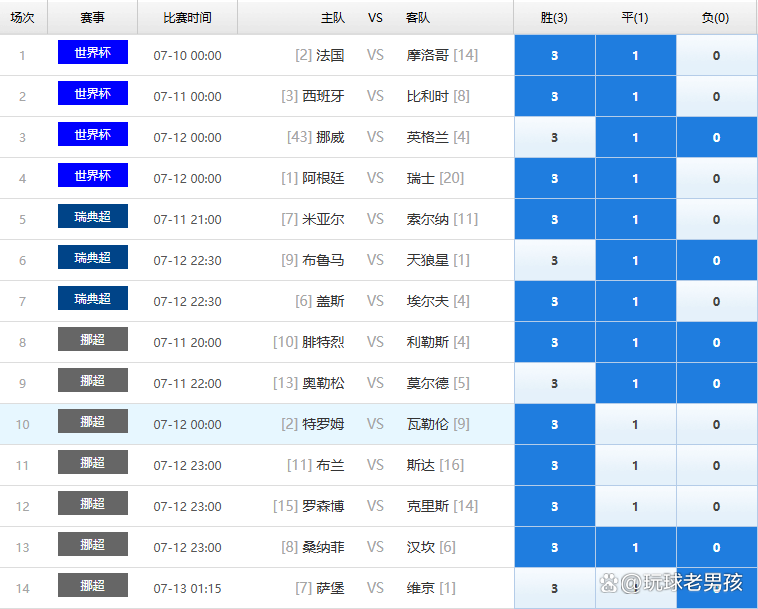Toggle draw (1) for 盖斯 vs 埃尔夫
The height and width of the screenshot is (609, 758).
coord(636,302)
